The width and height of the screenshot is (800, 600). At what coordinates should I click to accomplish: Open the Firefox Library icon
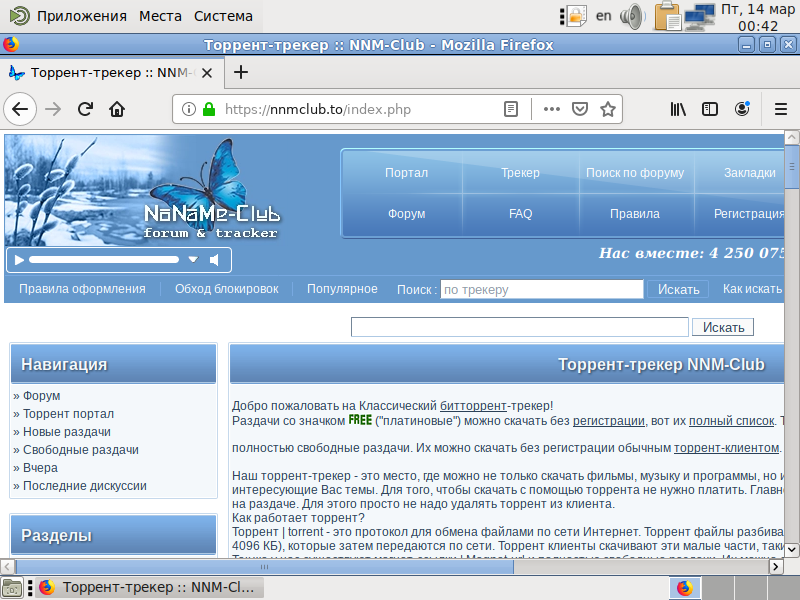coord(678,109)
